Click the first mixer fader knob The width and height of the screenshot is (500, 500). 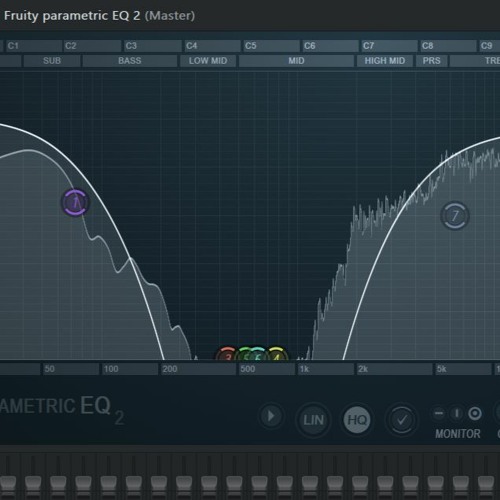tap(8, 483)
